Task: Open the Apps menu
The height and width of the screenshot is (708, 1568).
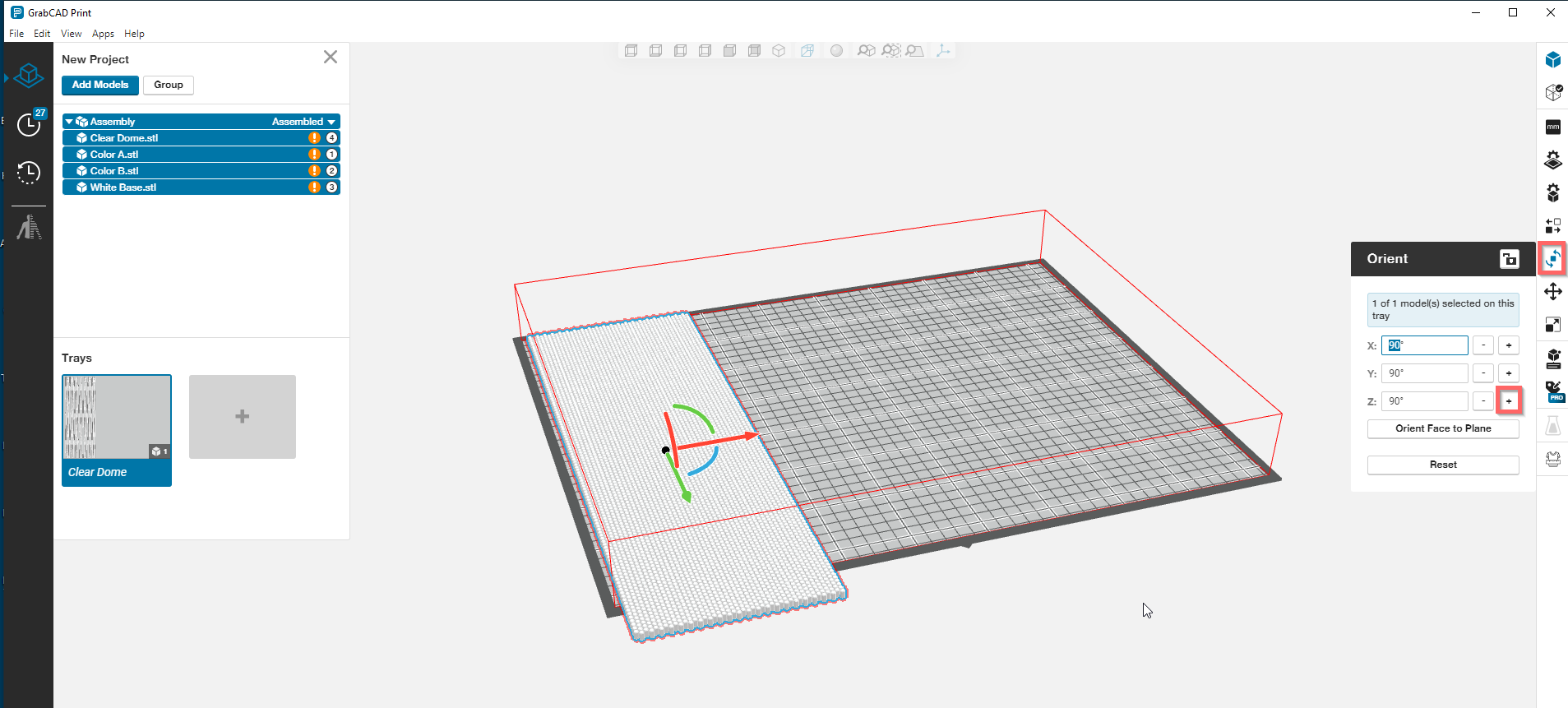Action: point(103,34)
